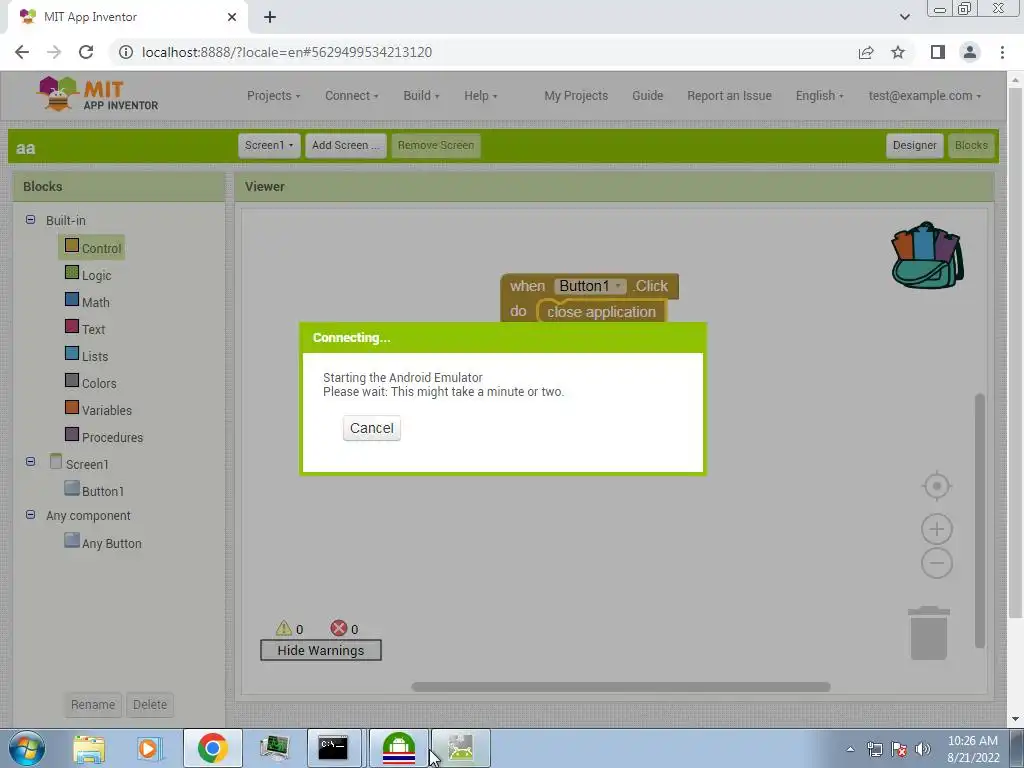Image resolution: width=1024 pixels, height=768 pixels.
Task: Open the Help menu
Action: point(481,95)
